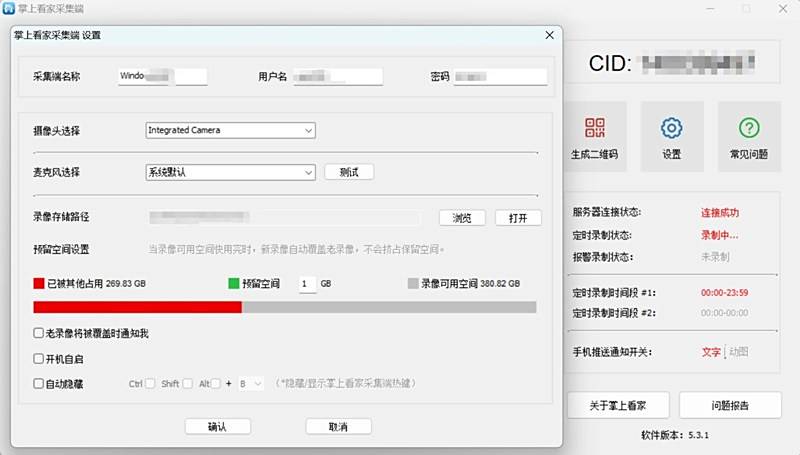Image resolution: width=800 pixels, height=455 pixels.
Task: Click the 预留空间 GB input field
Action: click(306, 284)
